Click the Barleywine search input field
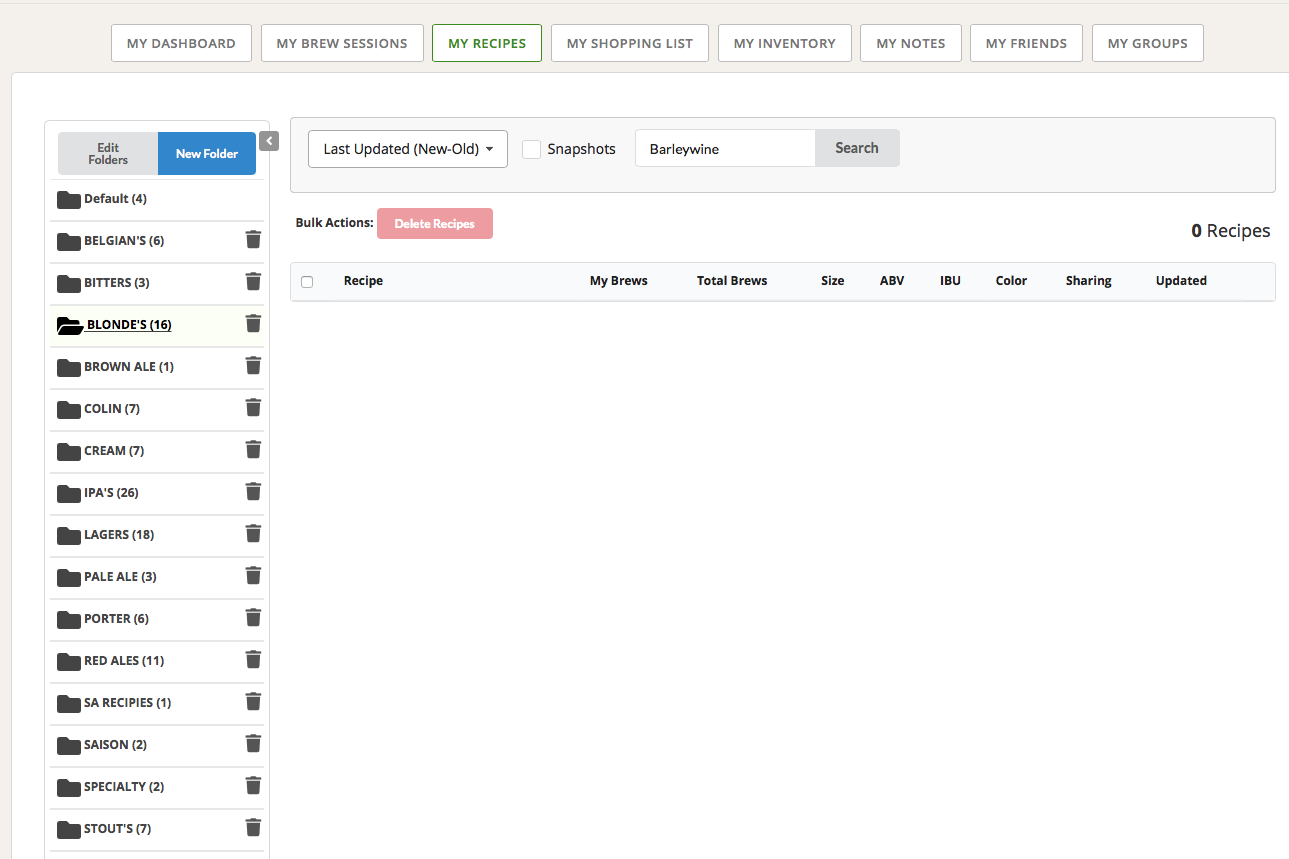Image resolution: width=1289 pixels, height=859 pixels. point(725,149)
